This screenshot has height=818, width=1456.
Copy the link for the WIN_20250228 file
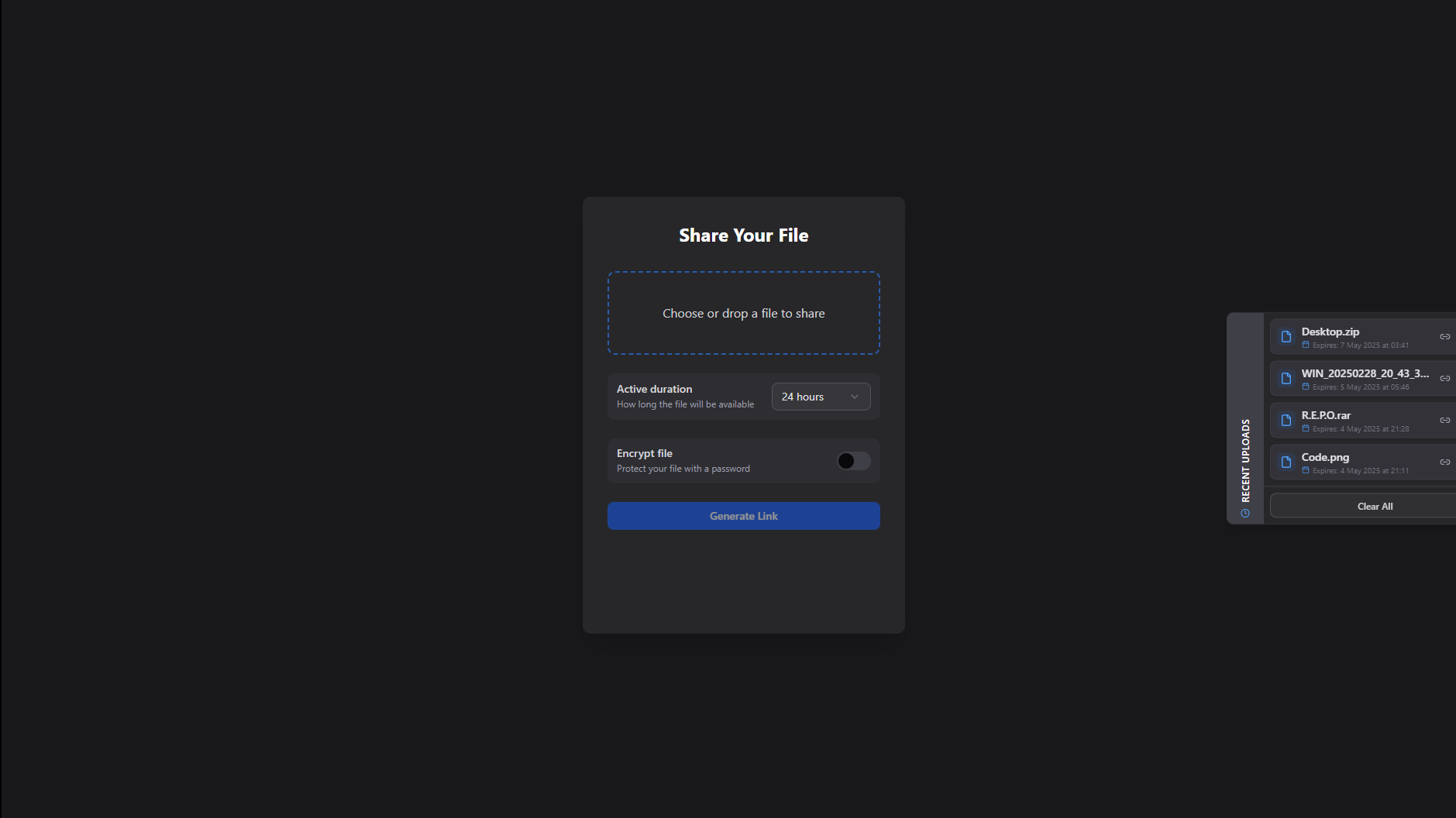[1444, 379]
